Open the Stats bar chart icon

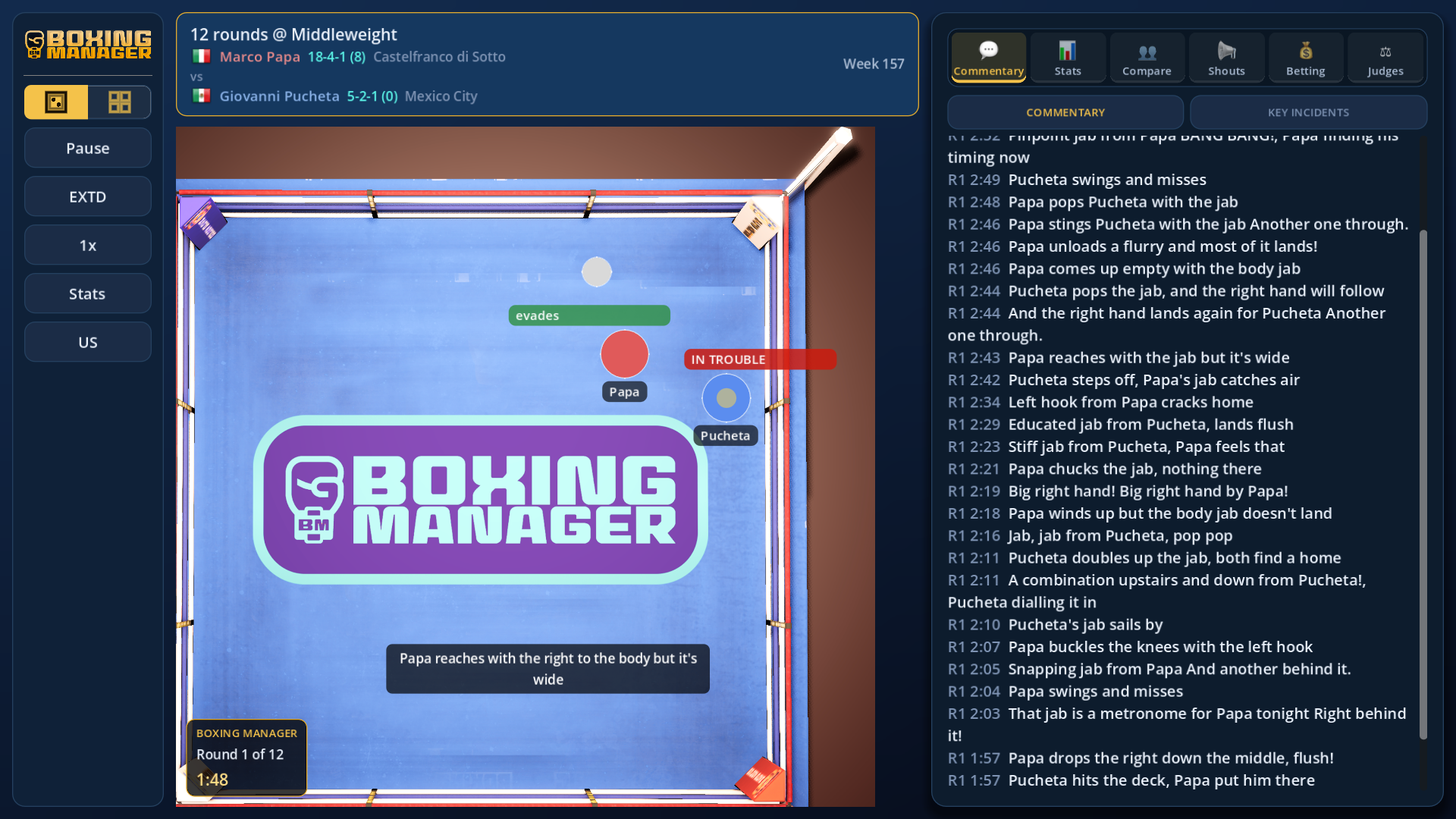coord(1068,50)
